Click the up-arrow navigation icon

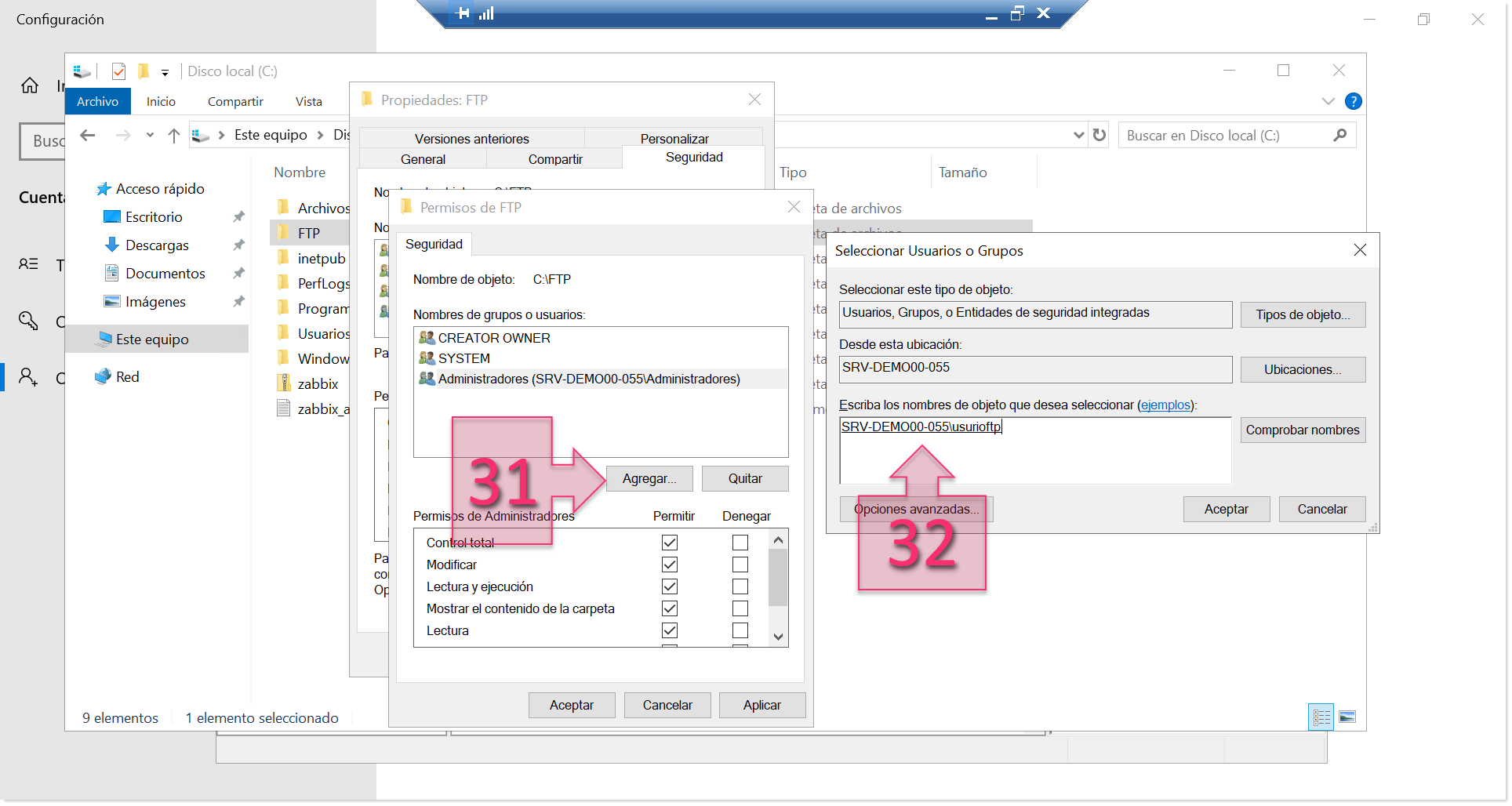click(x=174, y=136)
